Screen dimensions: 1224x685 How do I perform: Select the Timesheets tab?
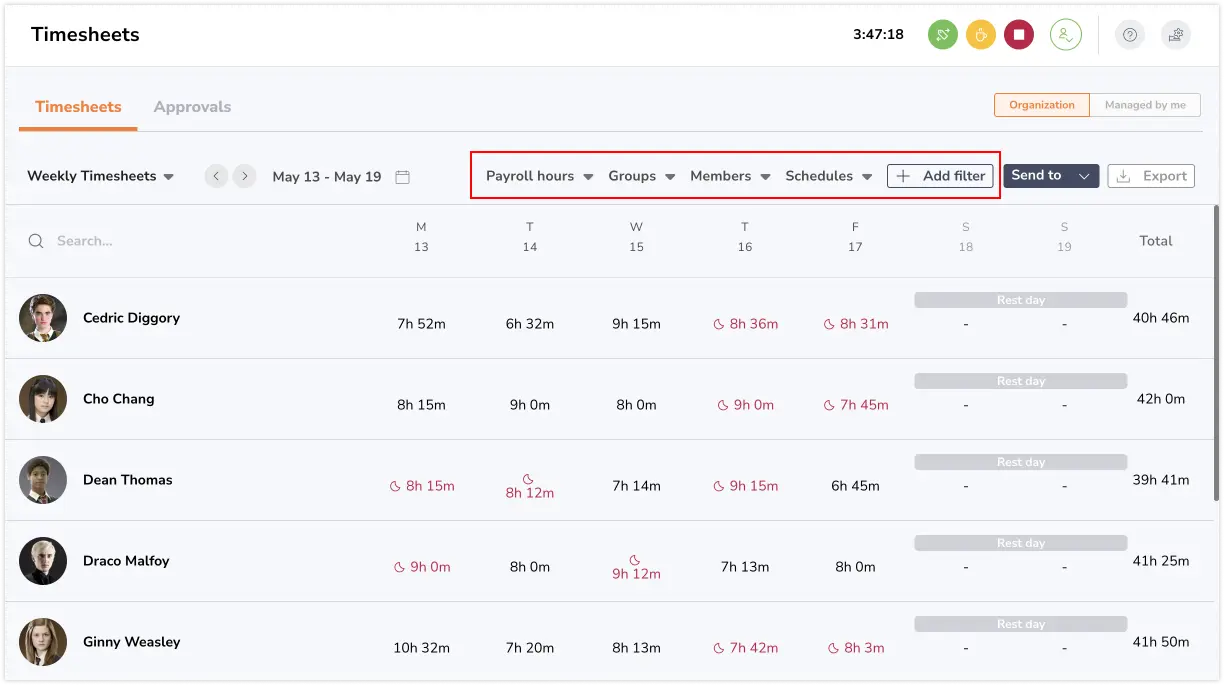click(x=77, y=106)
